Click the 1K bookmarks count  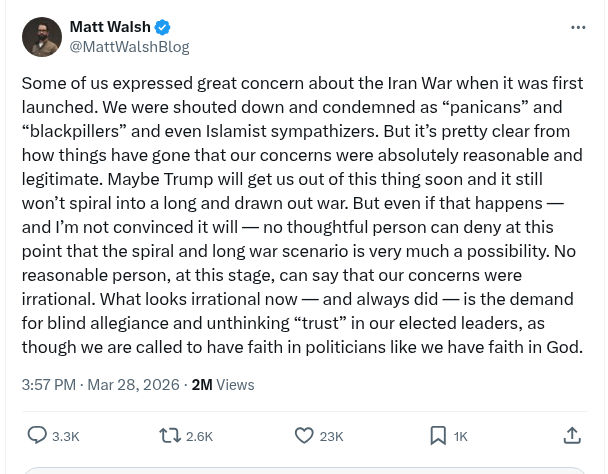coord(460,436)
